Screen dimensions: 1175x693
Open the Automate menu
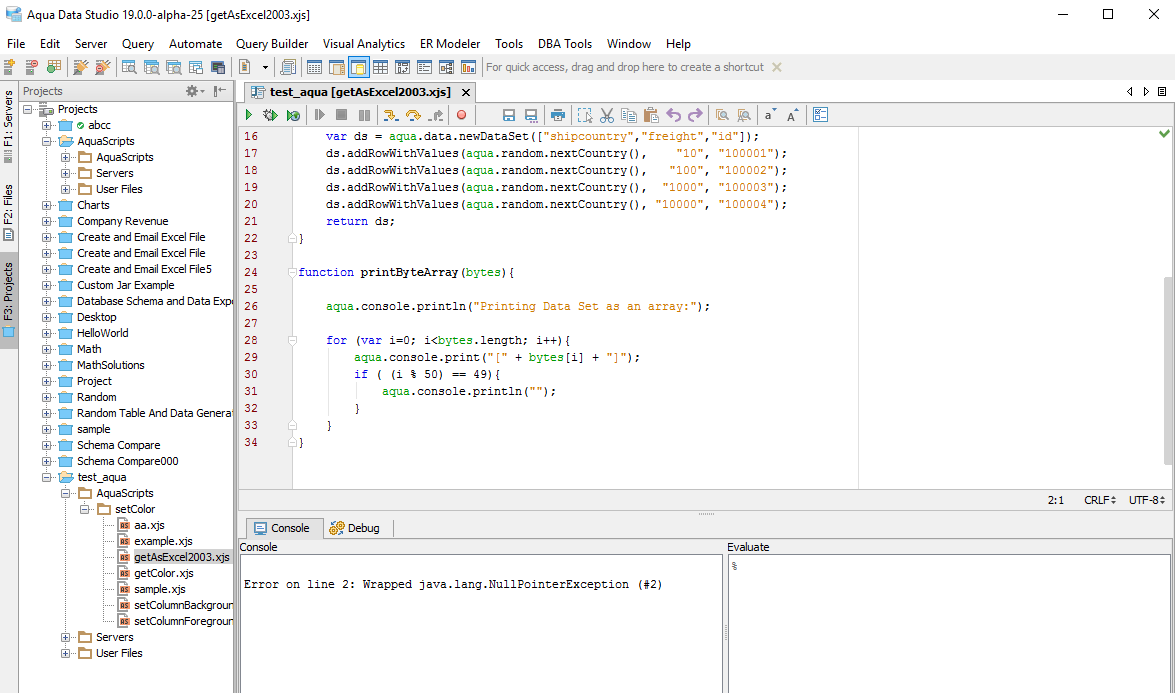196,44
